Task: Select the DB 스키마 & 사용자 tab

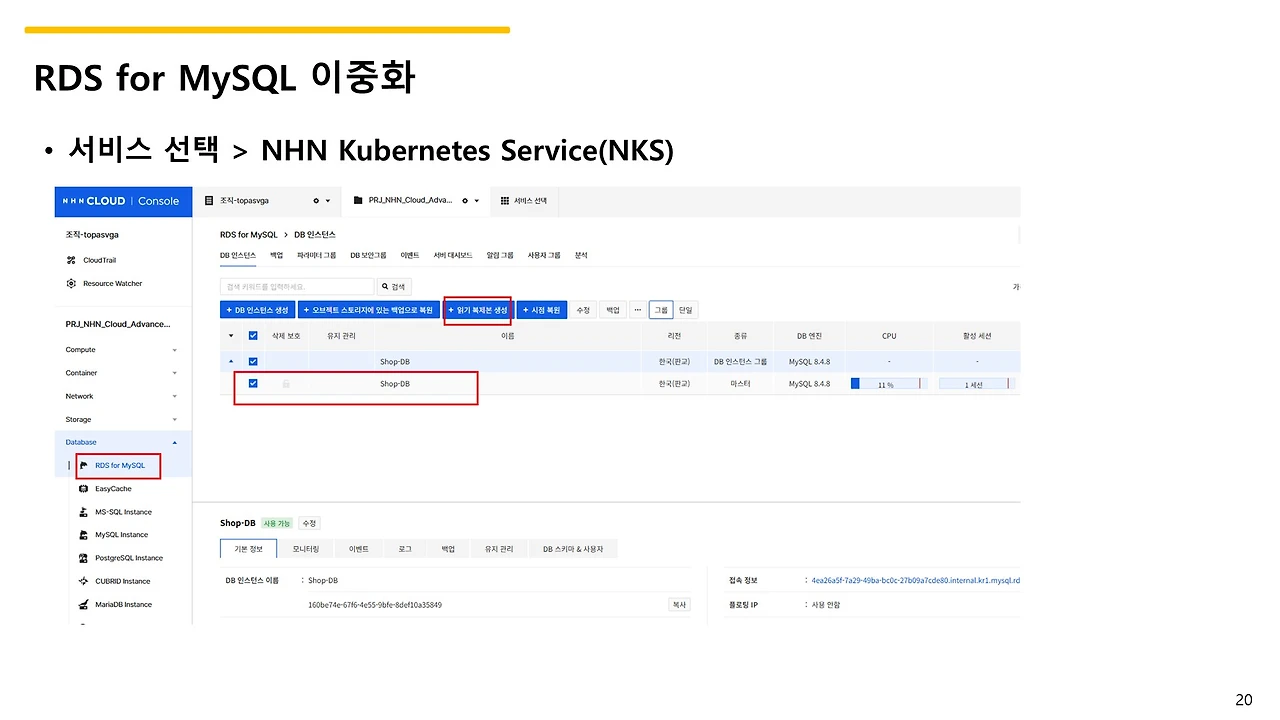Action: pyautogui.click(x=574, y=549)
